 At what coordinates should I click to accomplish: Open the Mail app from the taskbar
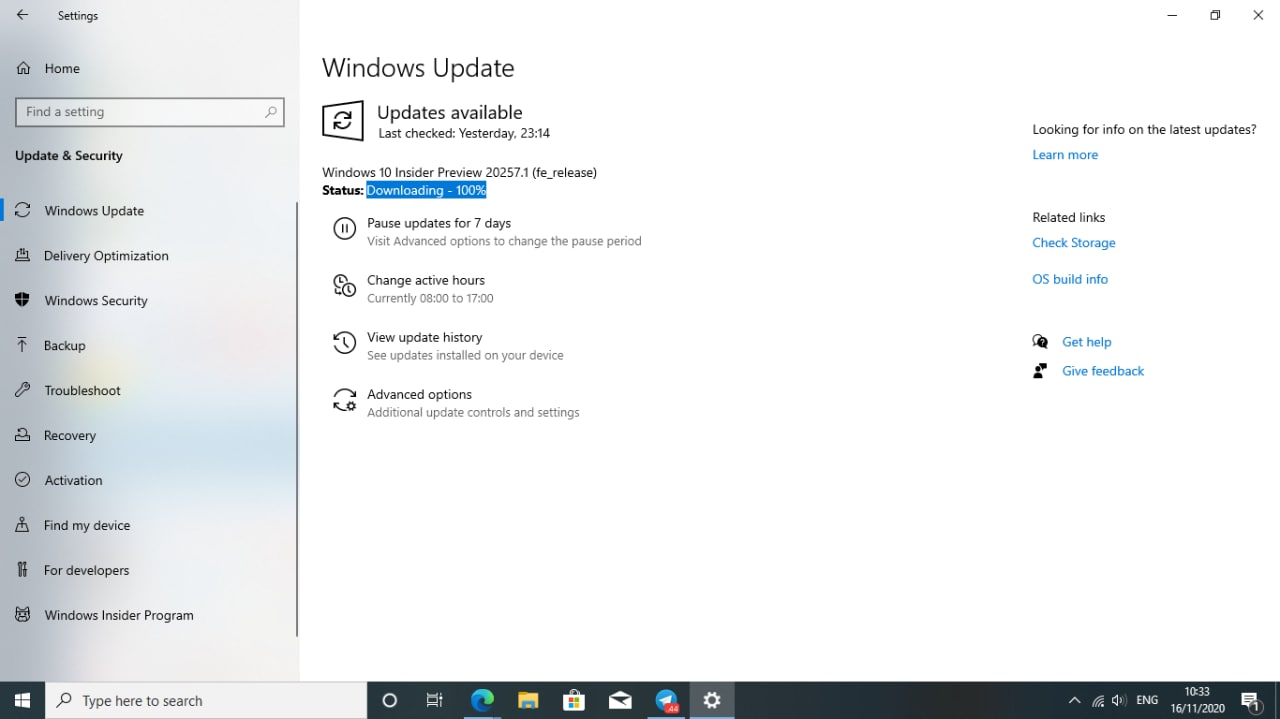[x=620, y=700]
